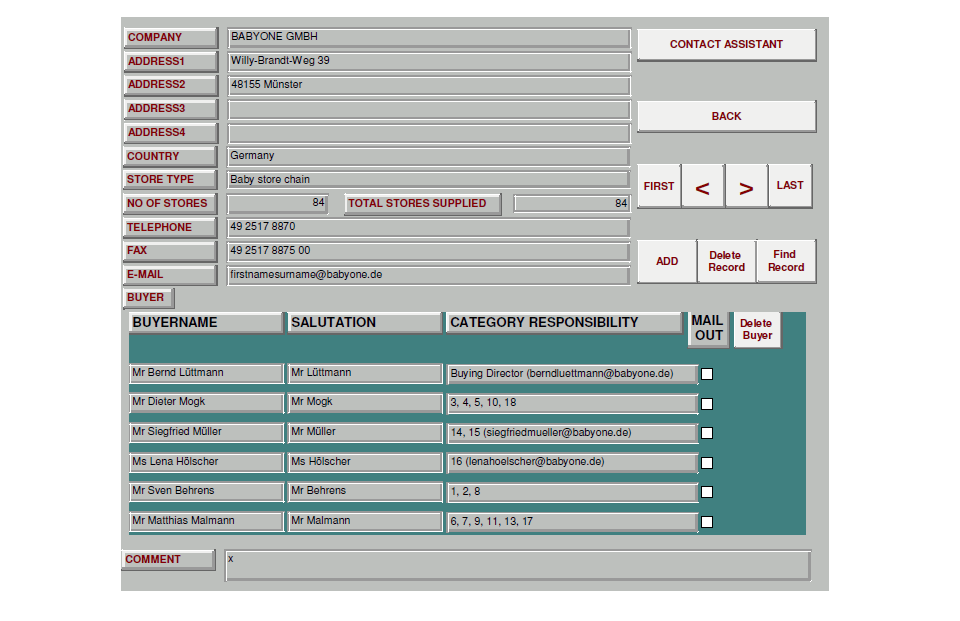Jump to FIRST record

tap(659, 186)
